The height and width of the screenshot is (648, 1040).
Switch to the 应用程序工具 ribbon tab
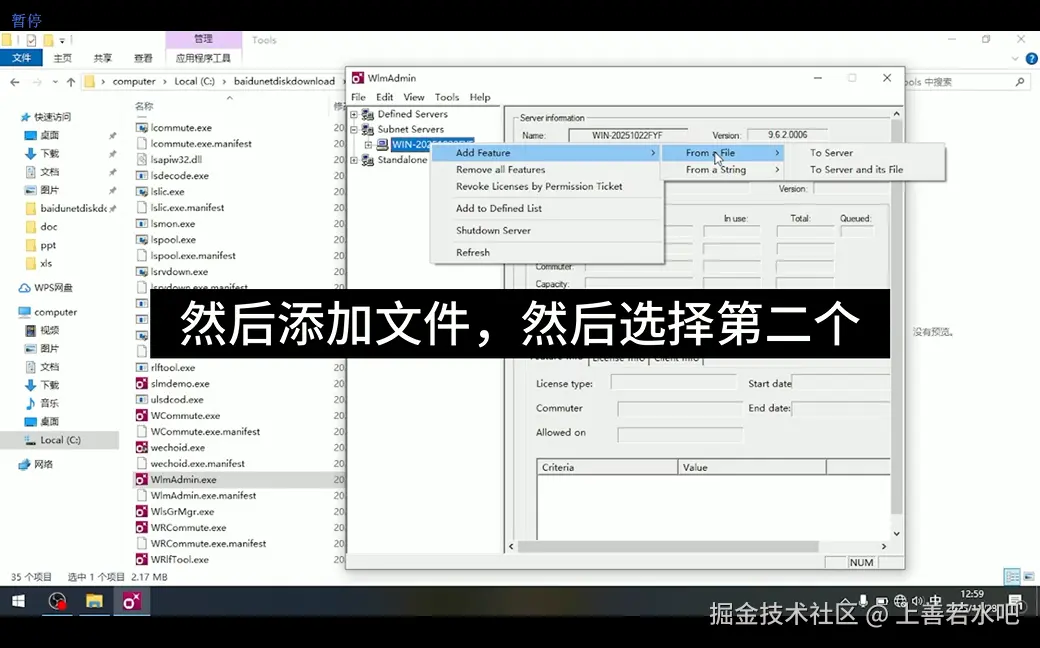coord(203,58)
